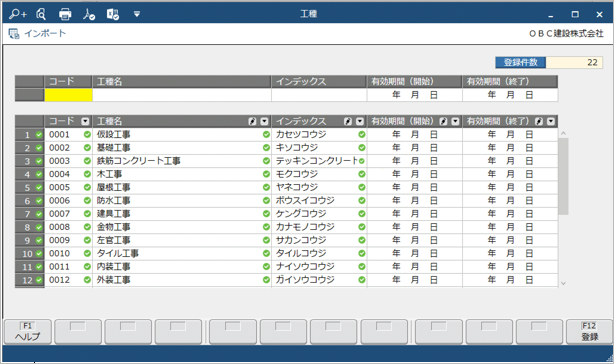Select the 屋根工事 cell
This screenshot has width=614, height=364.
pyautogui.click(x=182, y=187)
